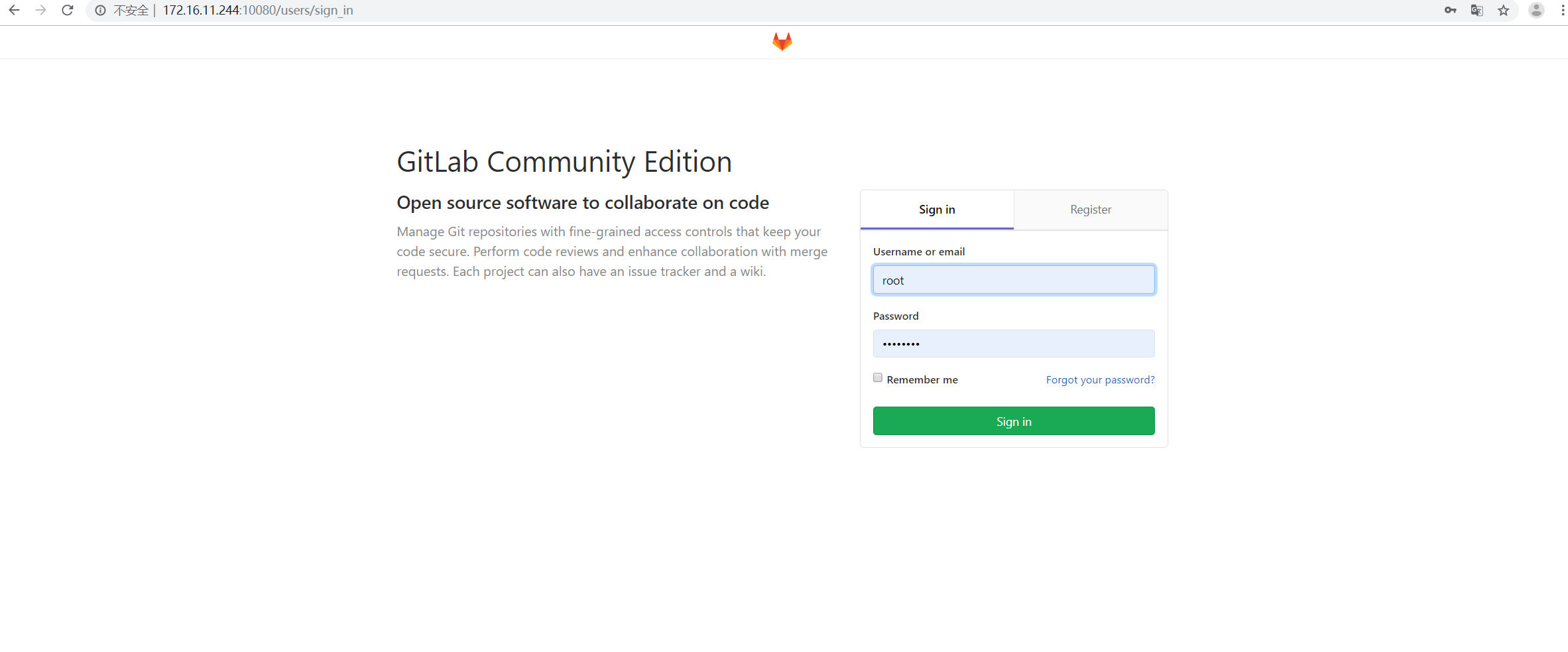Click the Forgot your password link

(x=1100, y=379)
